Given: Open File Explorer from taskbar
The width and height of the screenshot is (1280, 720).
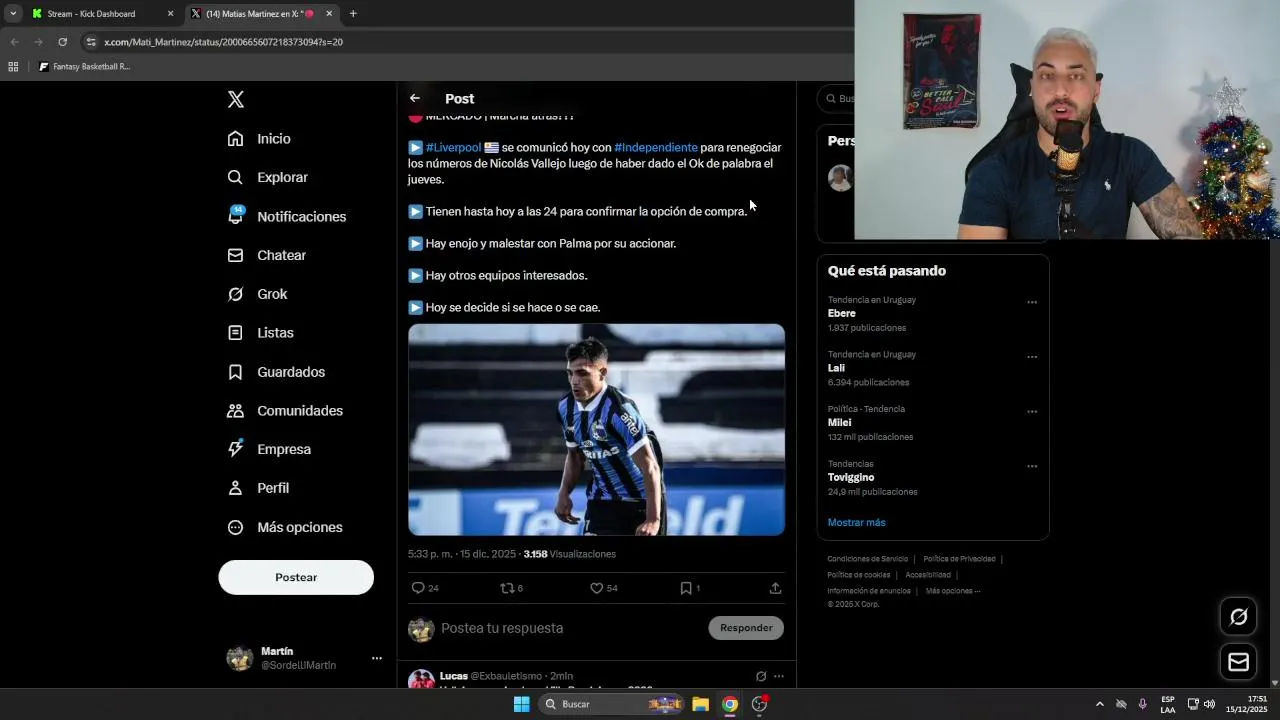Looking at the screenshot, I should [x=701, y=704].
